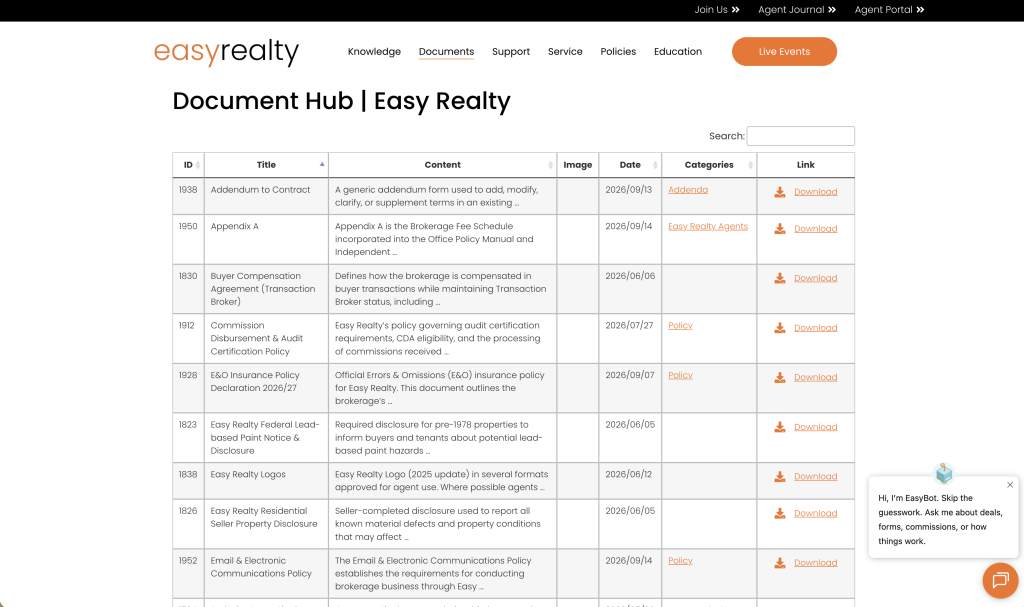Click download icon for Buyer Compensation Agreement
1024x607 pixels.
pos(780,278)
